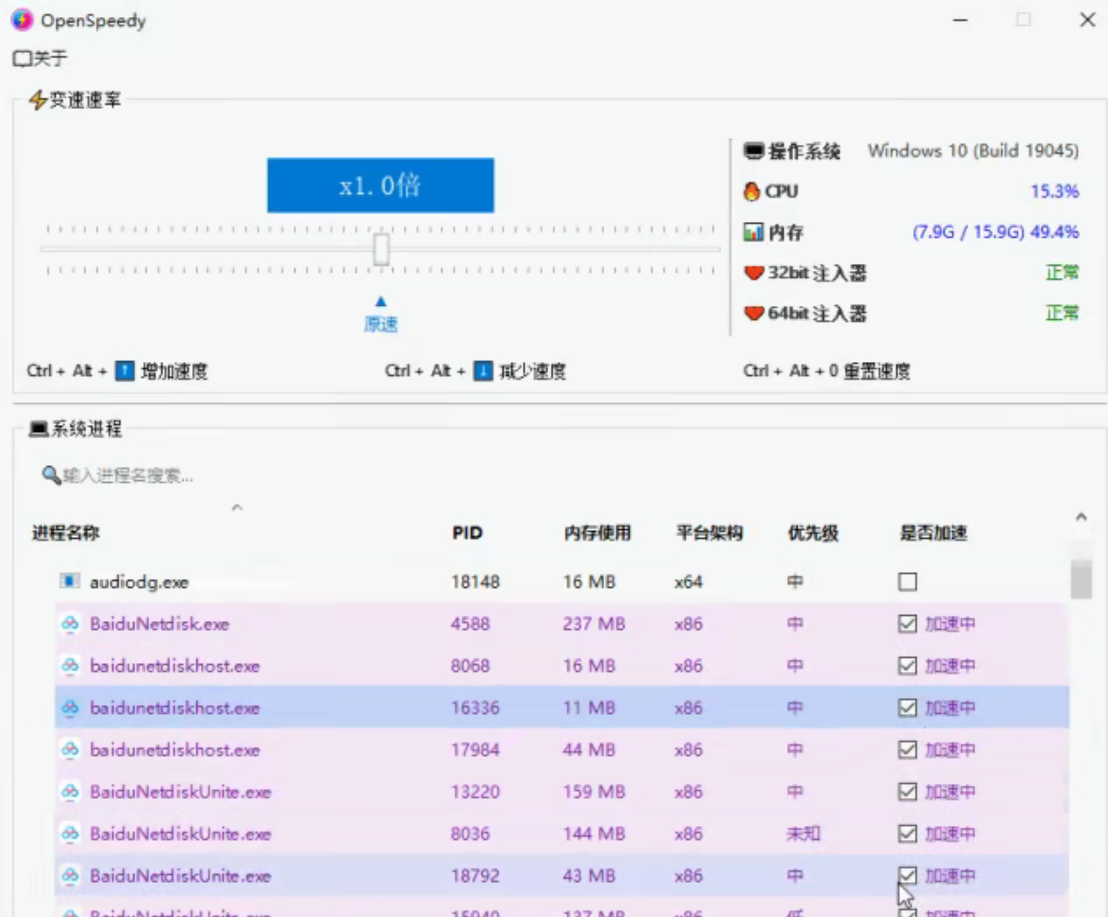Click priority cell 未知 for PID 8036

pos(803,834)
